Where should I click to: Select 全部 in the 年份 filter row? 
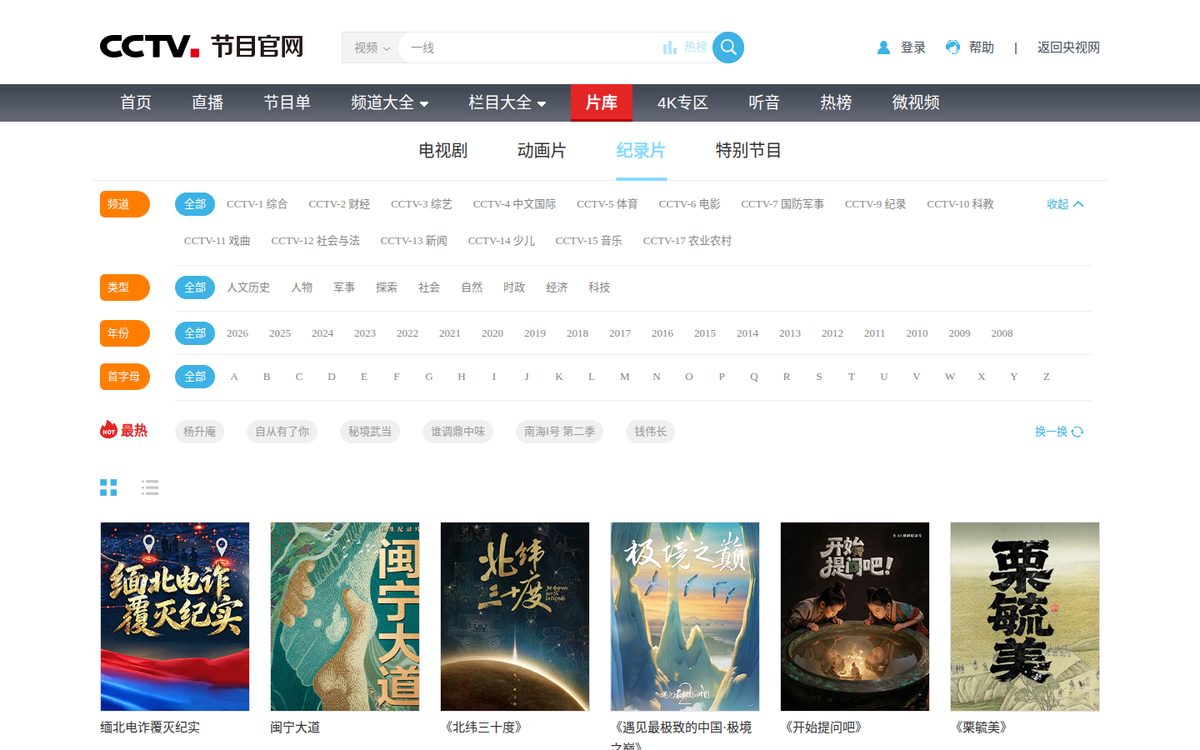195,333
